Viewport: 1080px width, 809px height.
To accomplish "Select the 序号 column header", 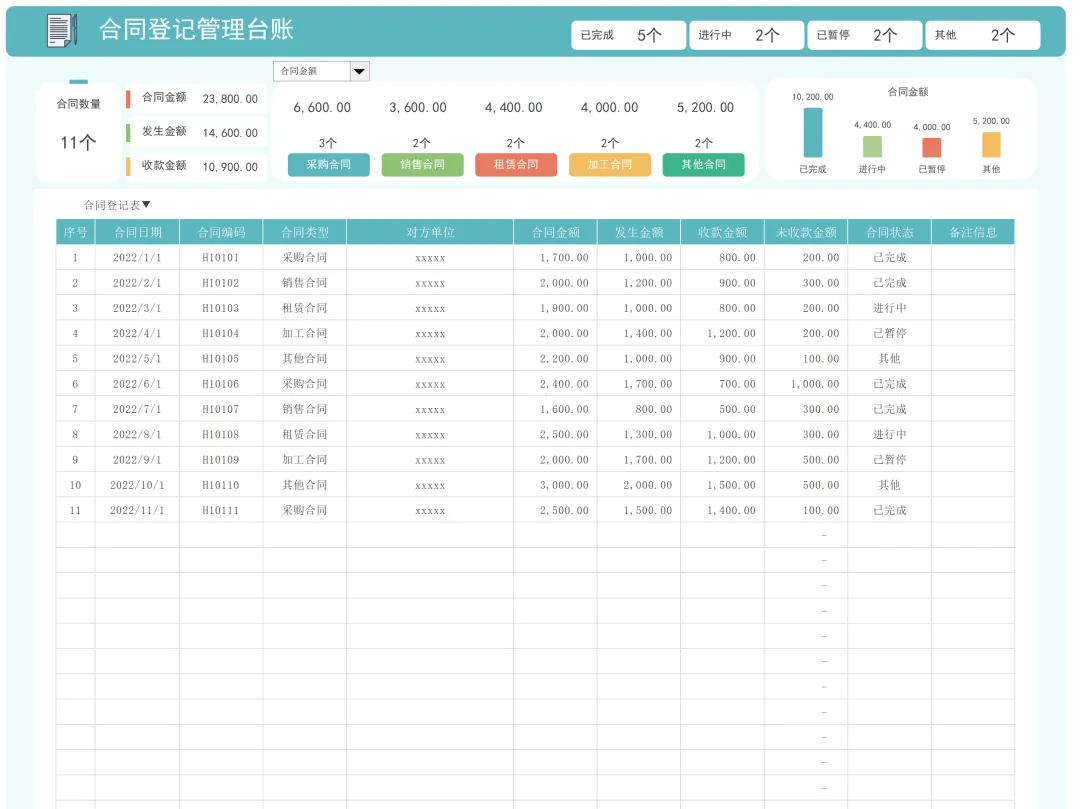I will point(75,232).
